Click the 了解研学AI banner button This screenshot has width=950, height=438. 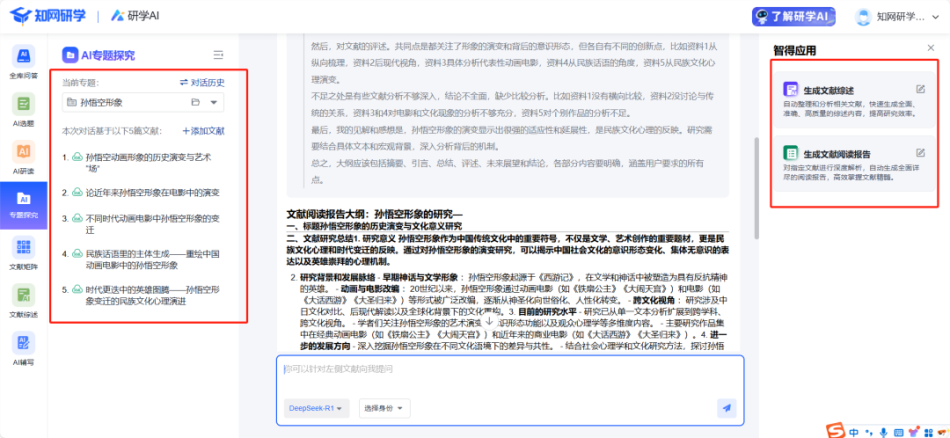pos(794,16)
